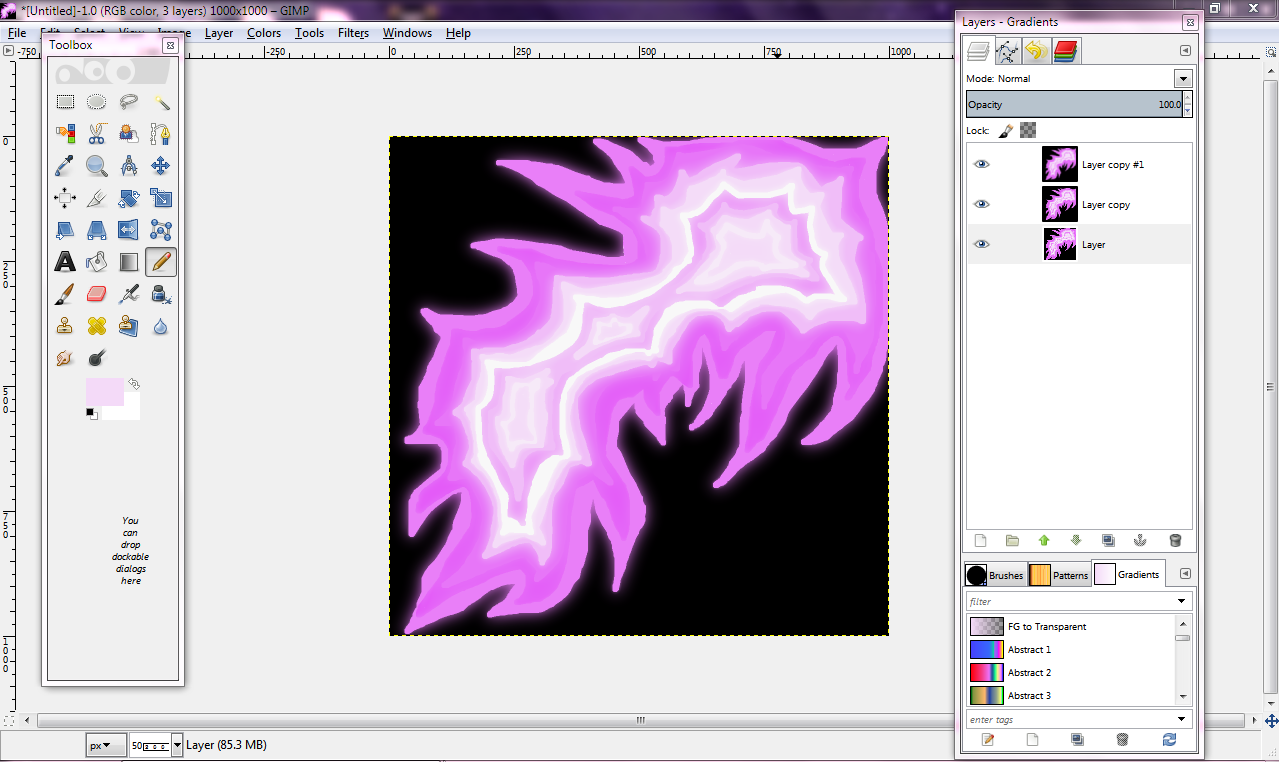The height and width of the screenshot is (762, 1279).
Task: Activate the Airbrush tool
Action: [129, 294]
